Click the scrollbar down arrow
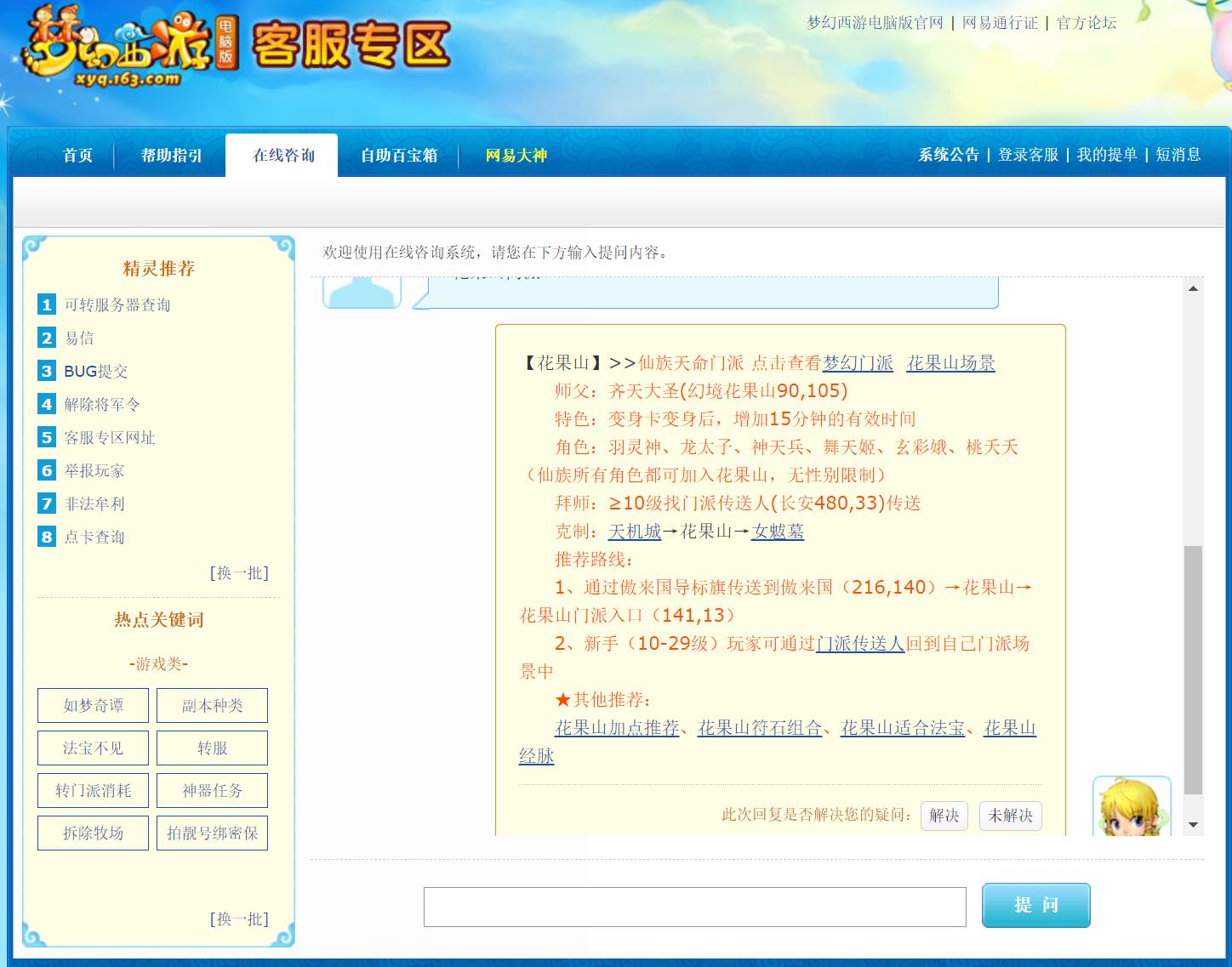Image resolution: width=1232 pixels, height=967 pixels. [1192, 824]
